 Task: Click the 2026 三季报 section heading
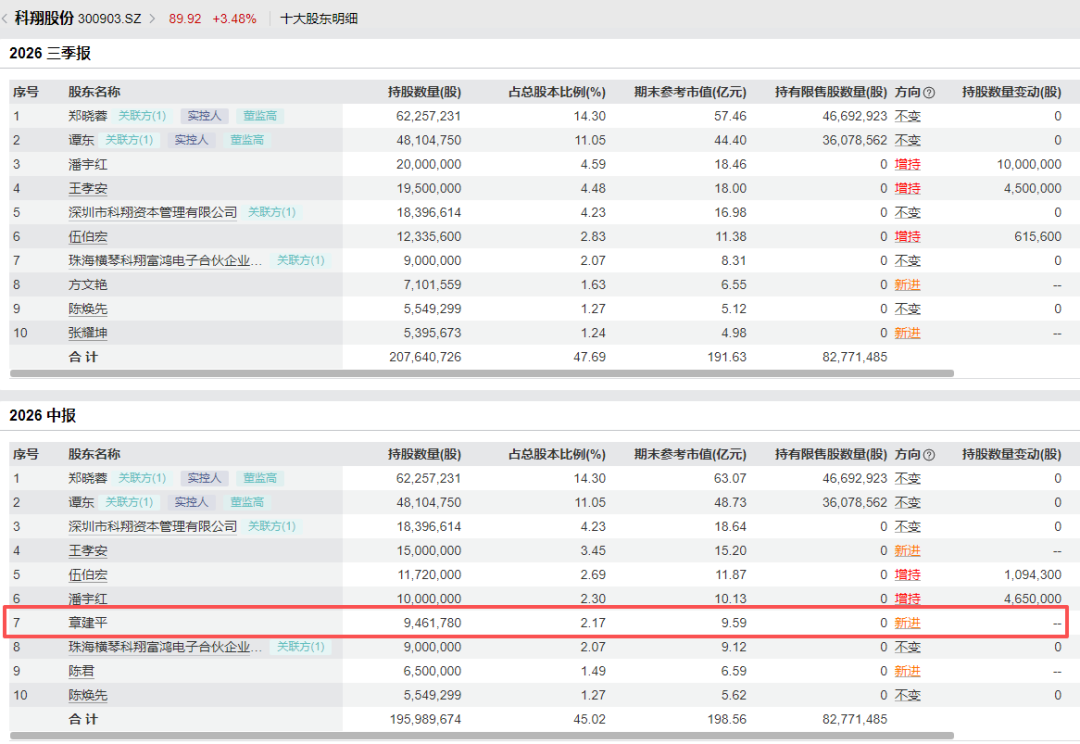click(50, 53)
